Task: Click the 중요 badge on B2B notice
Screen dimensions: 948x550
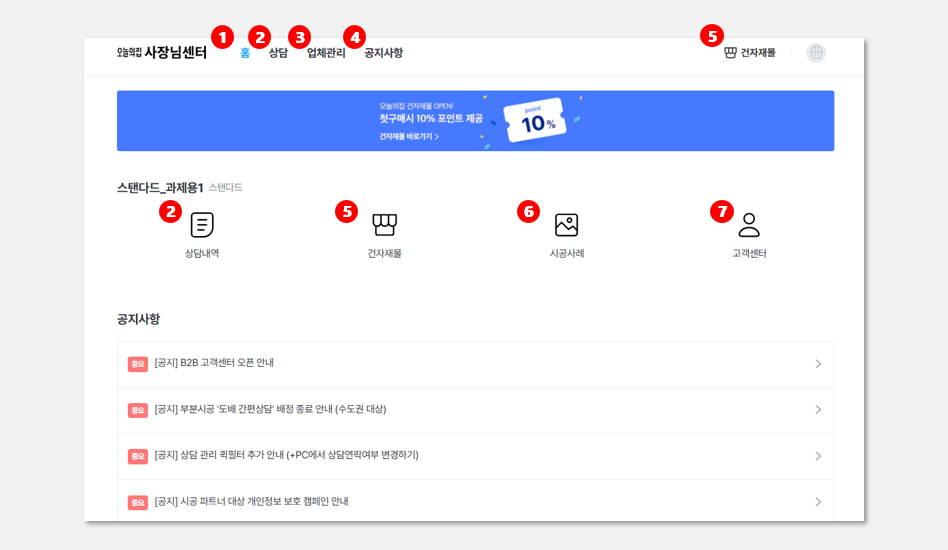Action: pyautogui.click(x=138, y=364)
